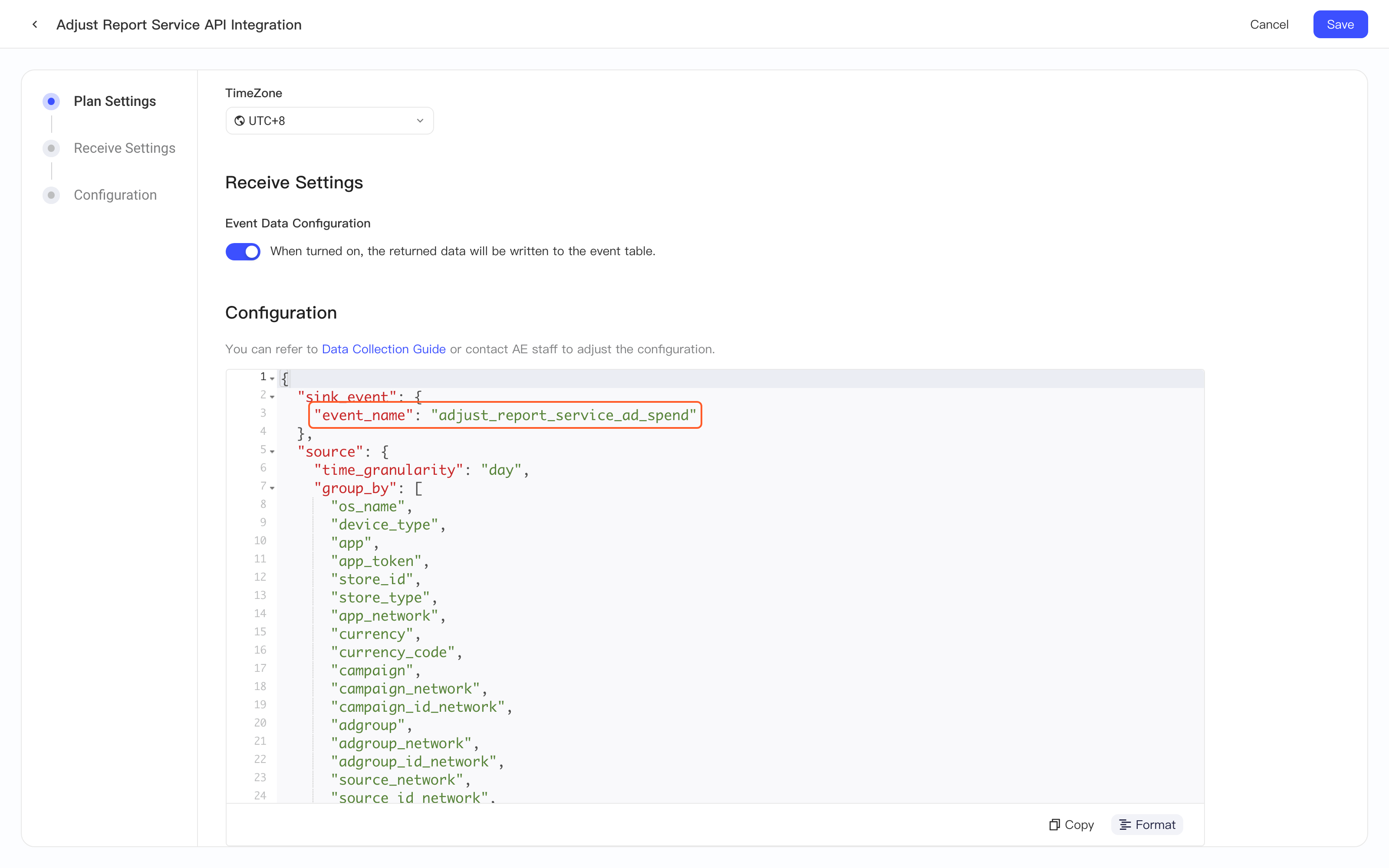Collapse the source fold on line 5
The image size is (1389, 868).
(272, 452)
